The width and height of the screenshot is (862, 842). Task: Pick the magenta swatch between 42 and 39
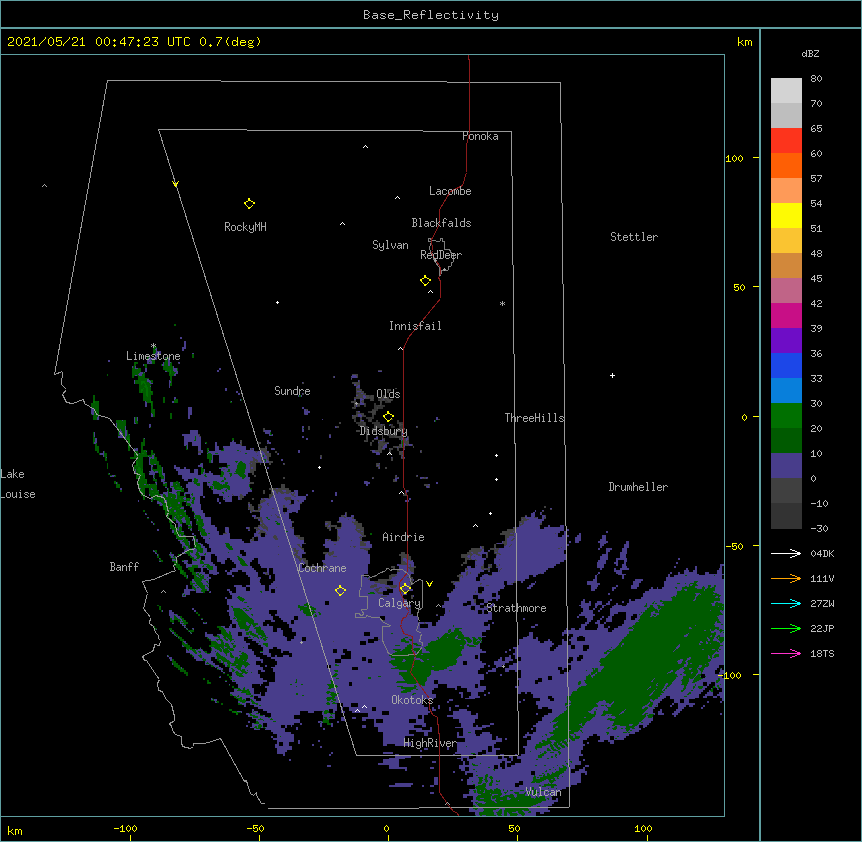tap(786, 315)
